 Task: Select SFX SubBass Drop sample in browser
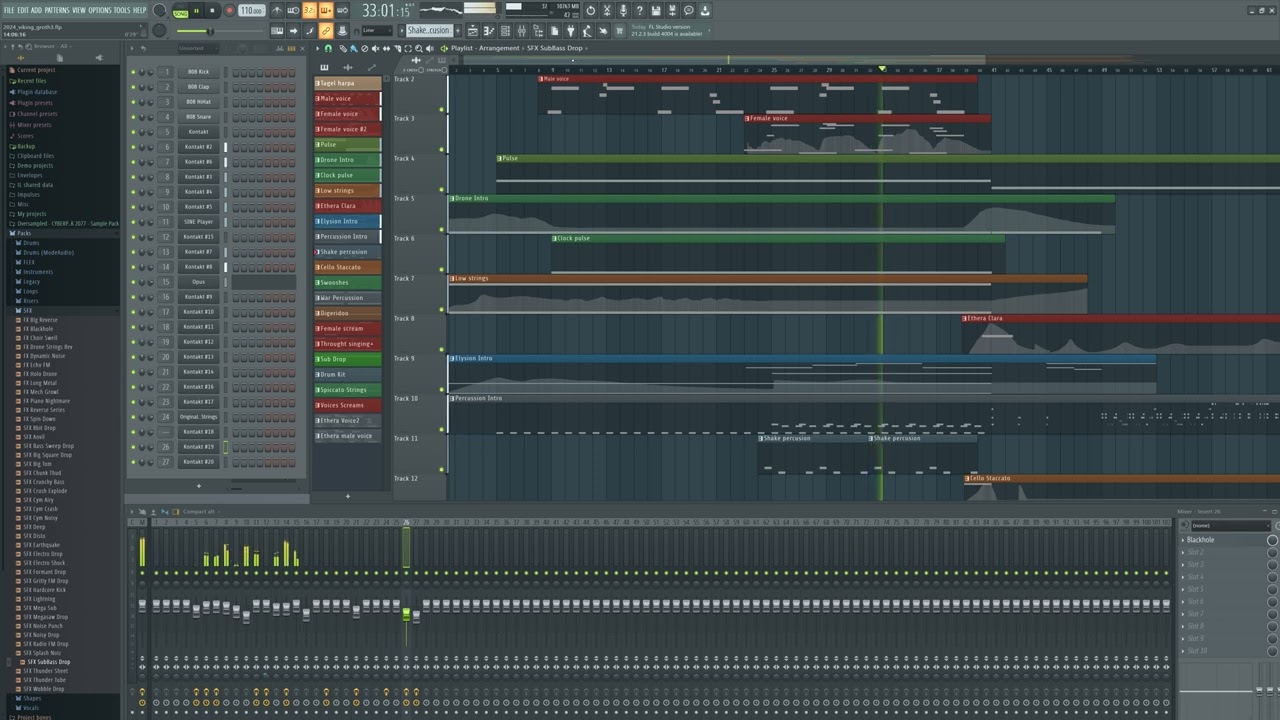tap(48, 662)
